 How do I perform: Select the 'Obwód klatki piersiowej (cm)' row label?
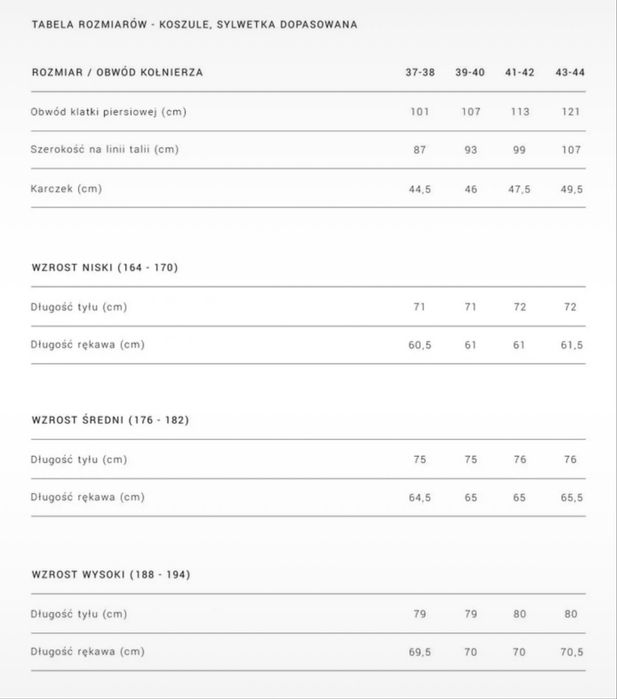coord(108,111)
